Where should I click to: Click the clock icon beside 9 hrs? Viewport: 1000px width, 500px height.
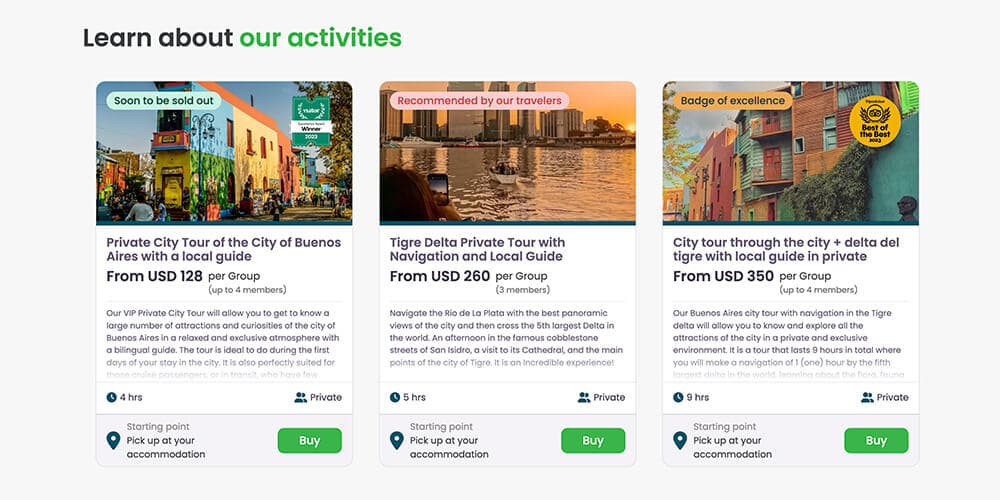678,397
